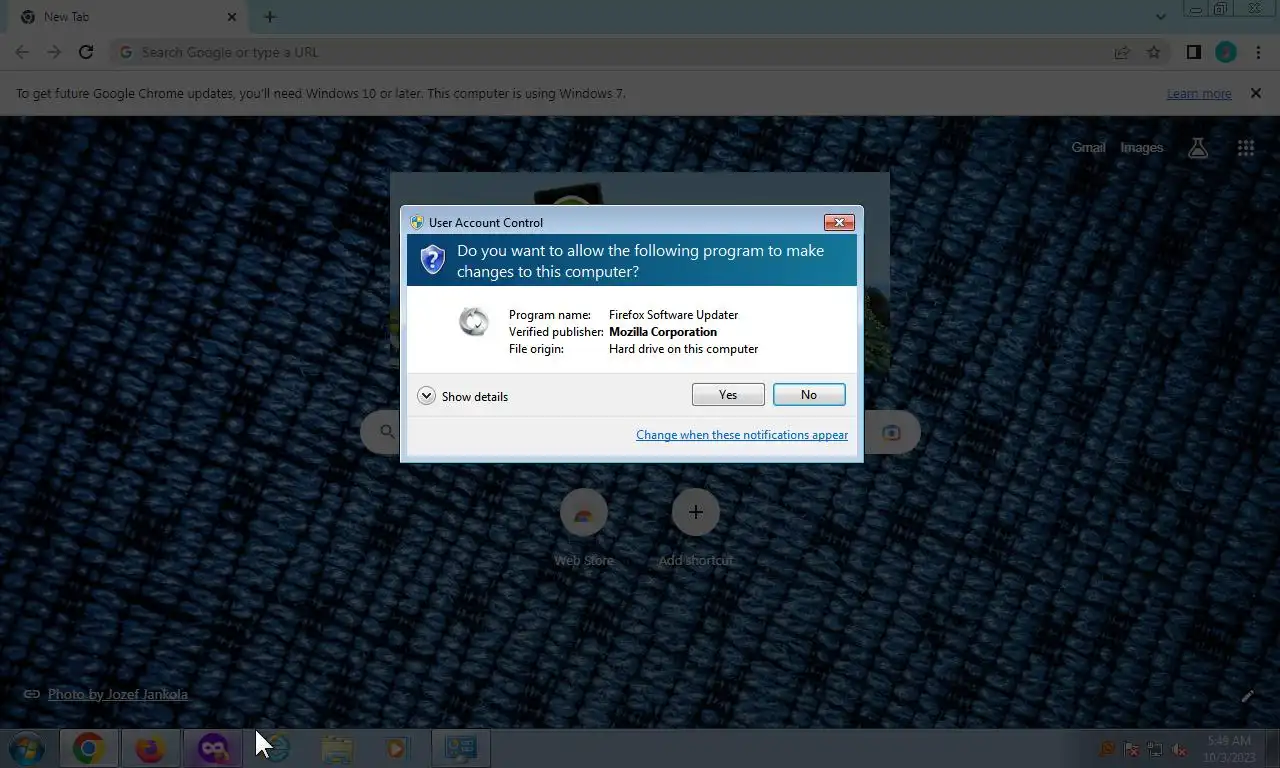The width and height of the screenshot is (1280, 768).
Task: Open 'Photo by Jozef Jankola' link
Action: (117, 694)
